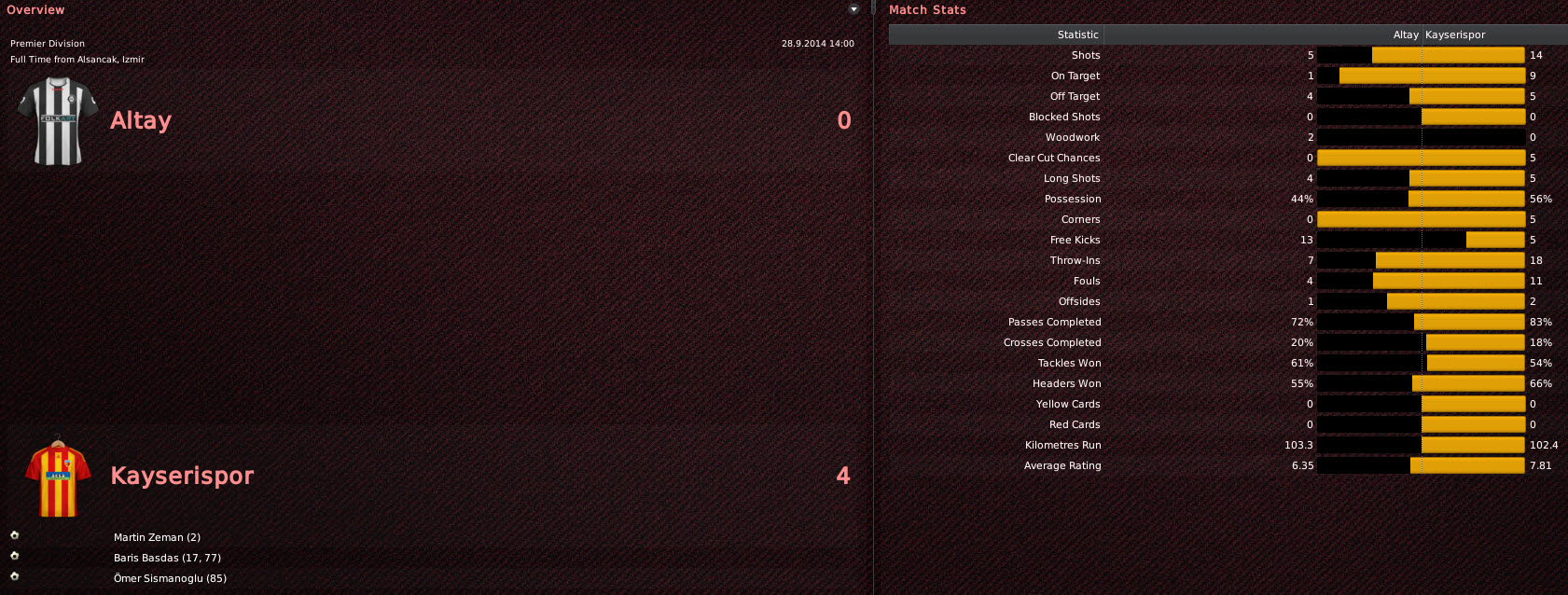
Task: Click the Statistic column header
Action: (1078, 35)
